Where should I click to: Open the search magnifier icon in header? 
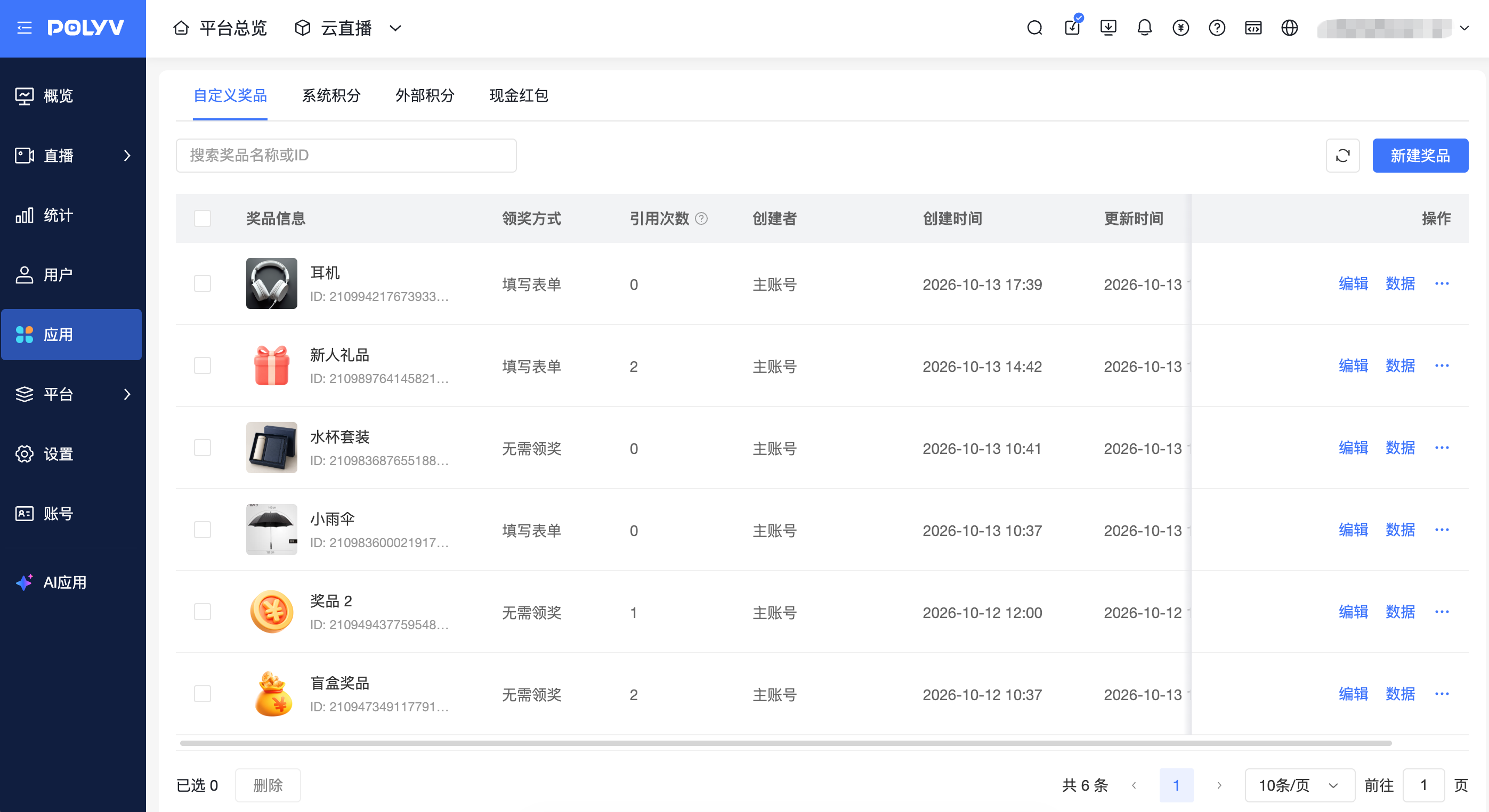click(x=1034, y=28)
